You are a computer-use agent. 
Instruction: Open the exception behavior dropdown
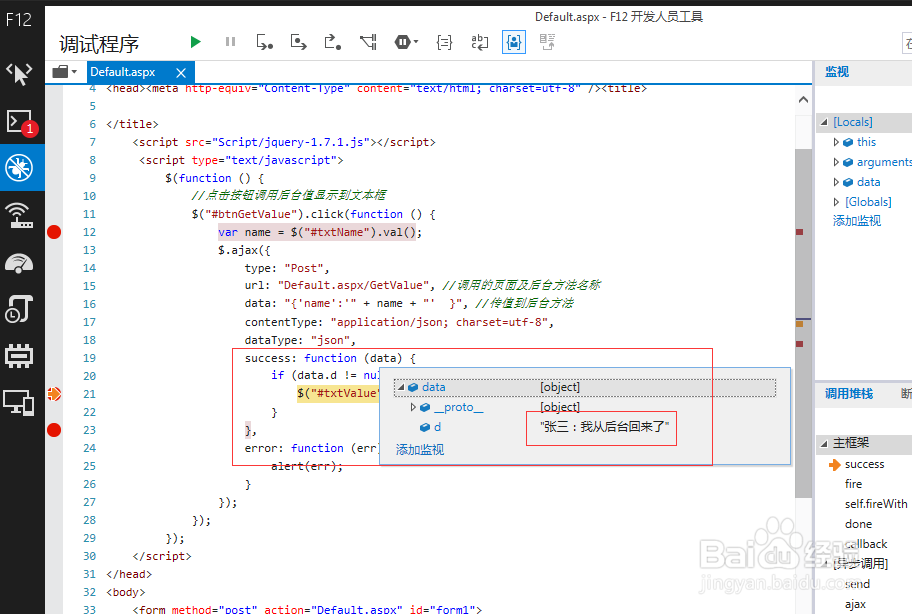click(406, 42)
